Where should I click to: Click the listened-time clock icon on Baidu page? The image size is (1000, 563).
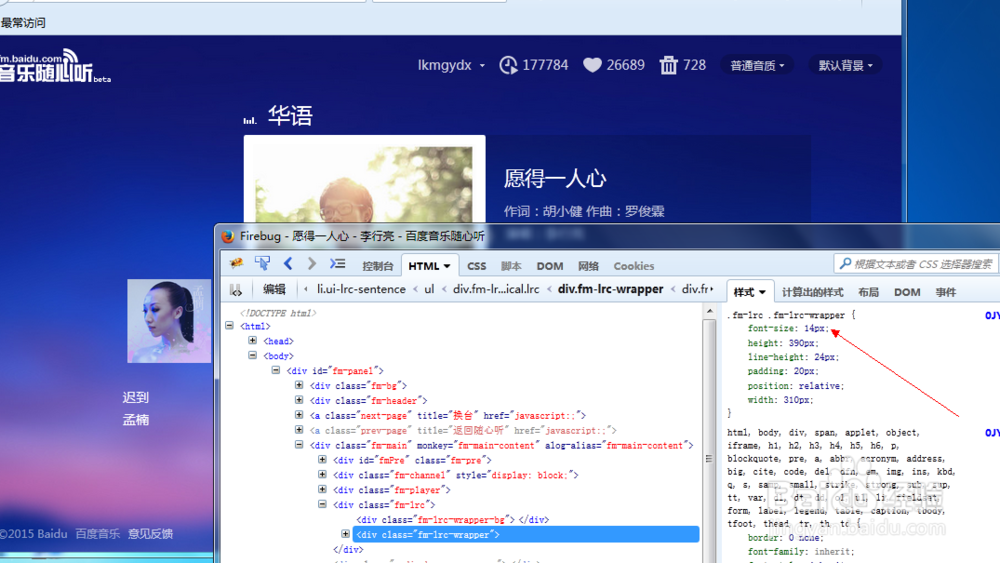(508, 65)
